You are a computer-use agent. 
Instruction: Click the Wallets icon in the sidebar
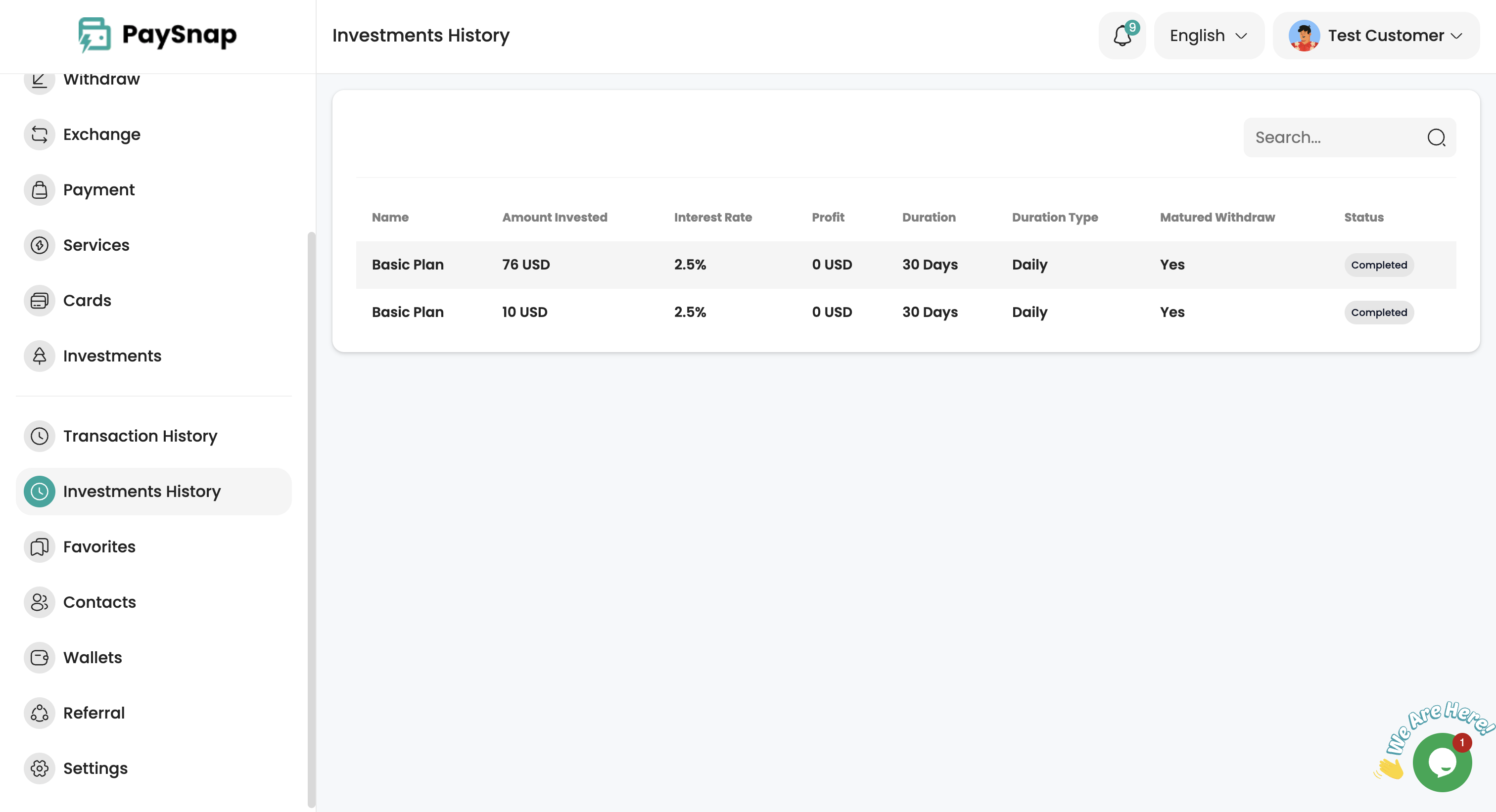[x=39, y=658]
